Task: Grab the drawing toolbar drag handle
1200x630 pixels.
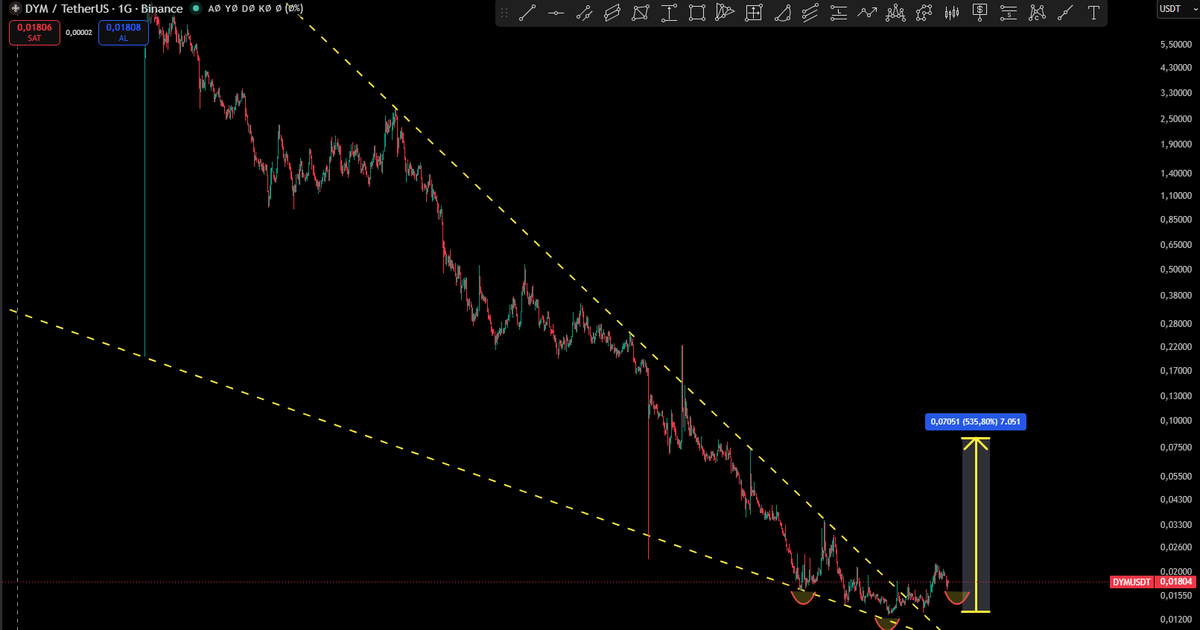Action: 504,13
